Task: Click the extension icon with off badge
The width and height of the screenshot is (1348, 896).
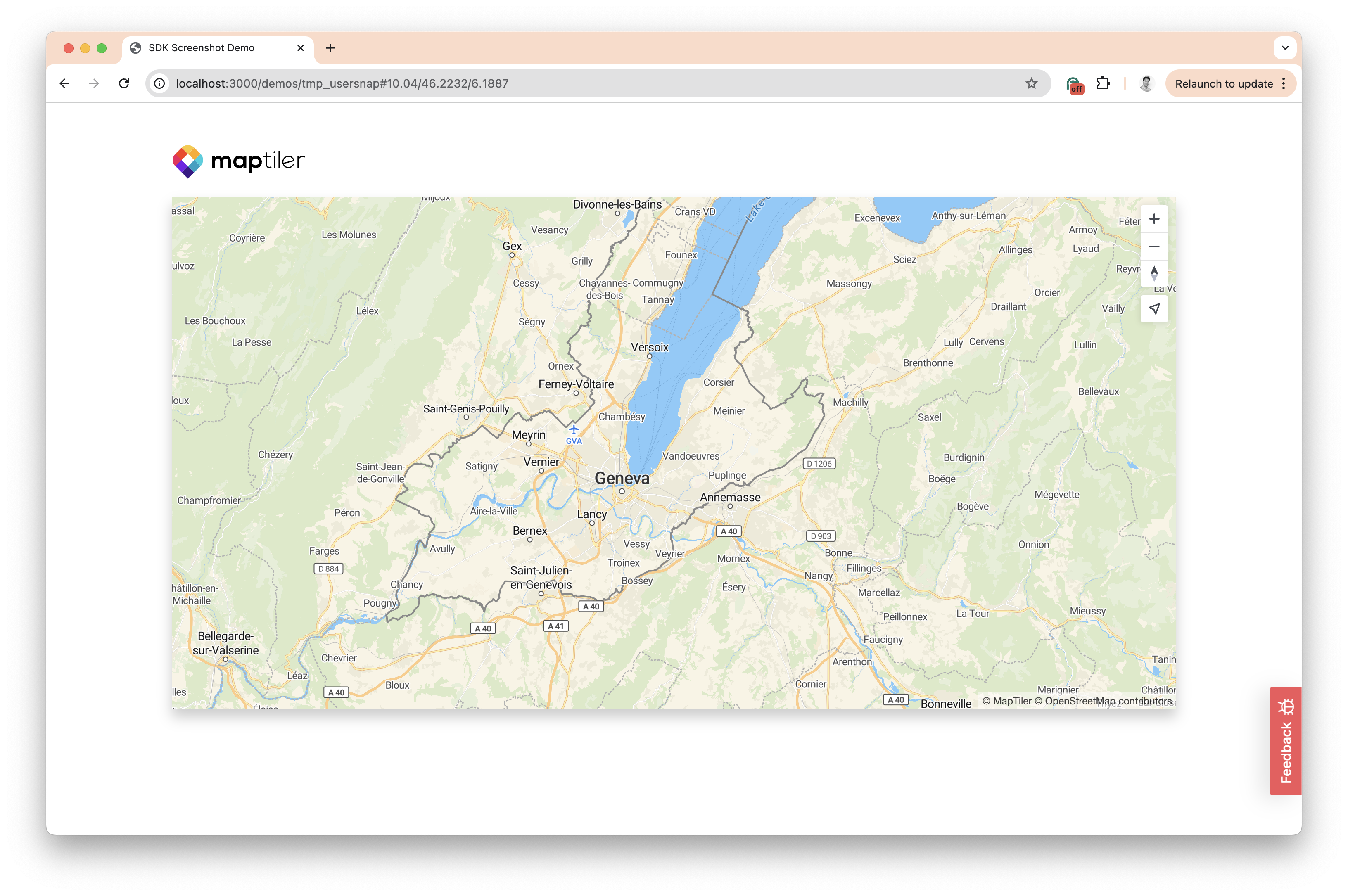Action: pos(1074,85)
